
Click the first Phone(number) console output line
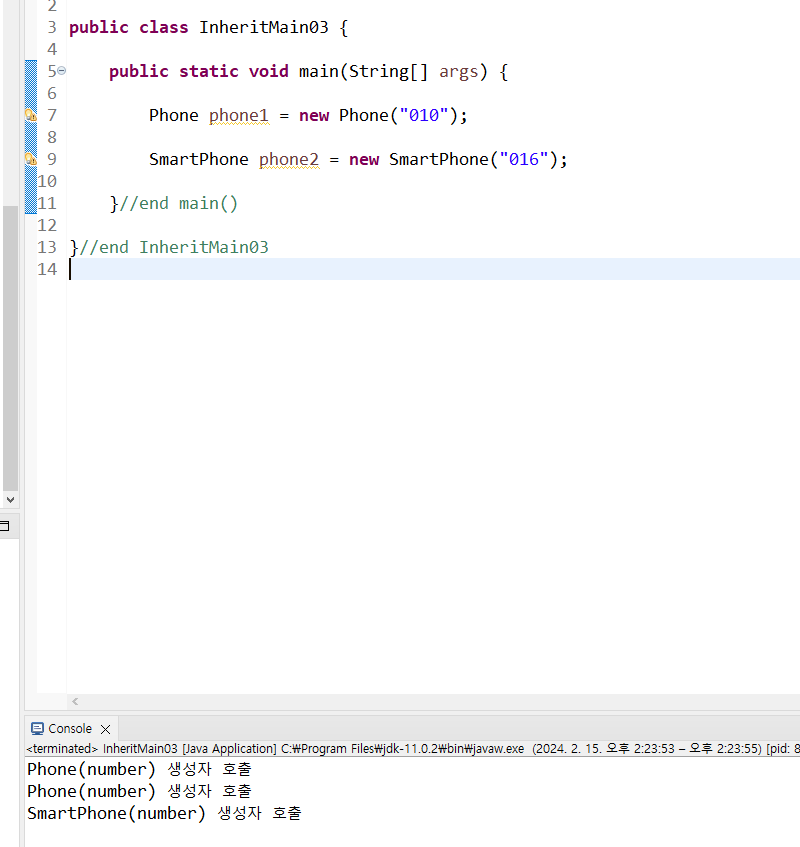pyautogui.click(x=139, y=769)
